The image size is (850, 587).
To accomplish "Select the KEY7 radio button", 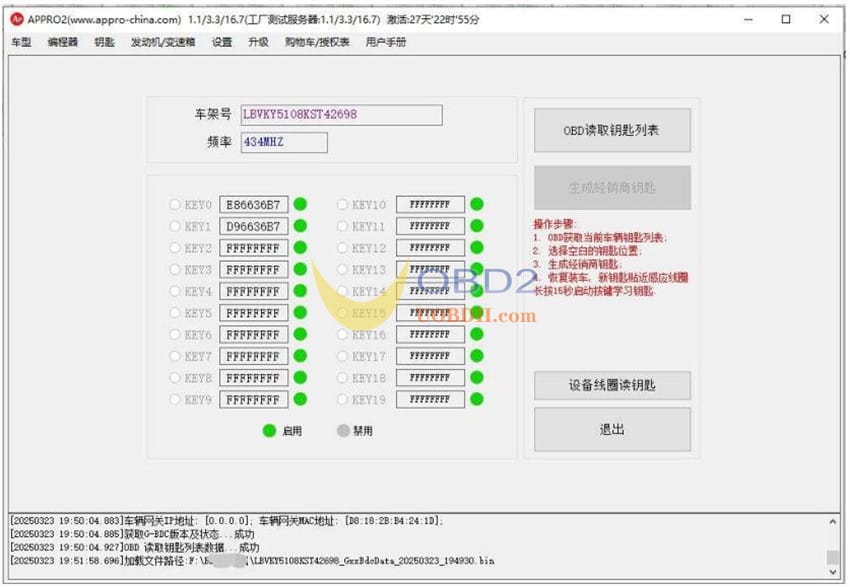I will 175,356.
